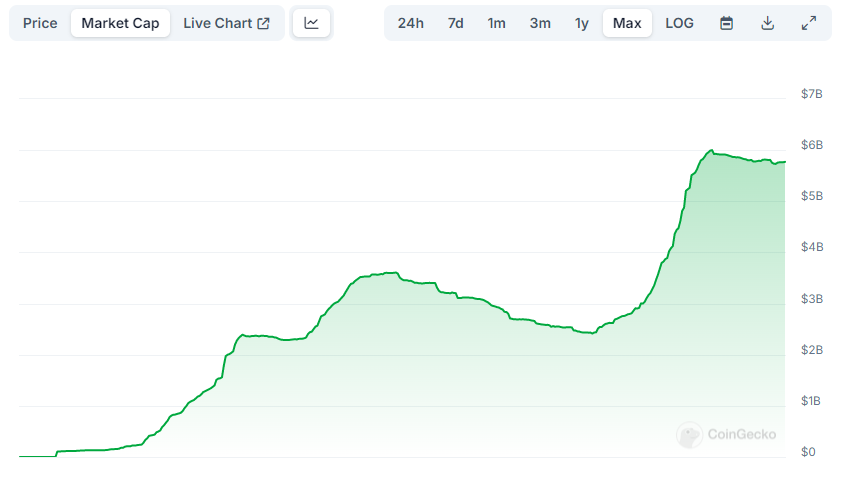Open the calendar date picker icon

[726, 23]
